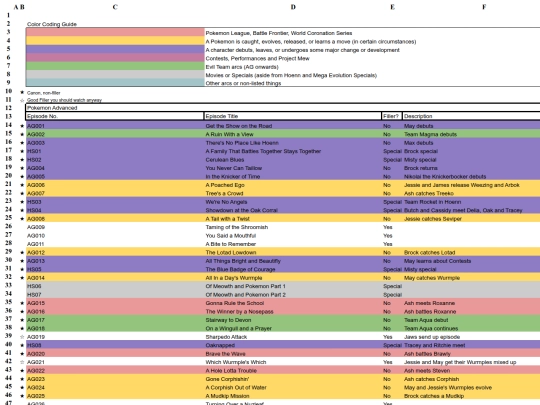
Task: Select 'Ash meets Steven' description cell
Action: (471, 371)
